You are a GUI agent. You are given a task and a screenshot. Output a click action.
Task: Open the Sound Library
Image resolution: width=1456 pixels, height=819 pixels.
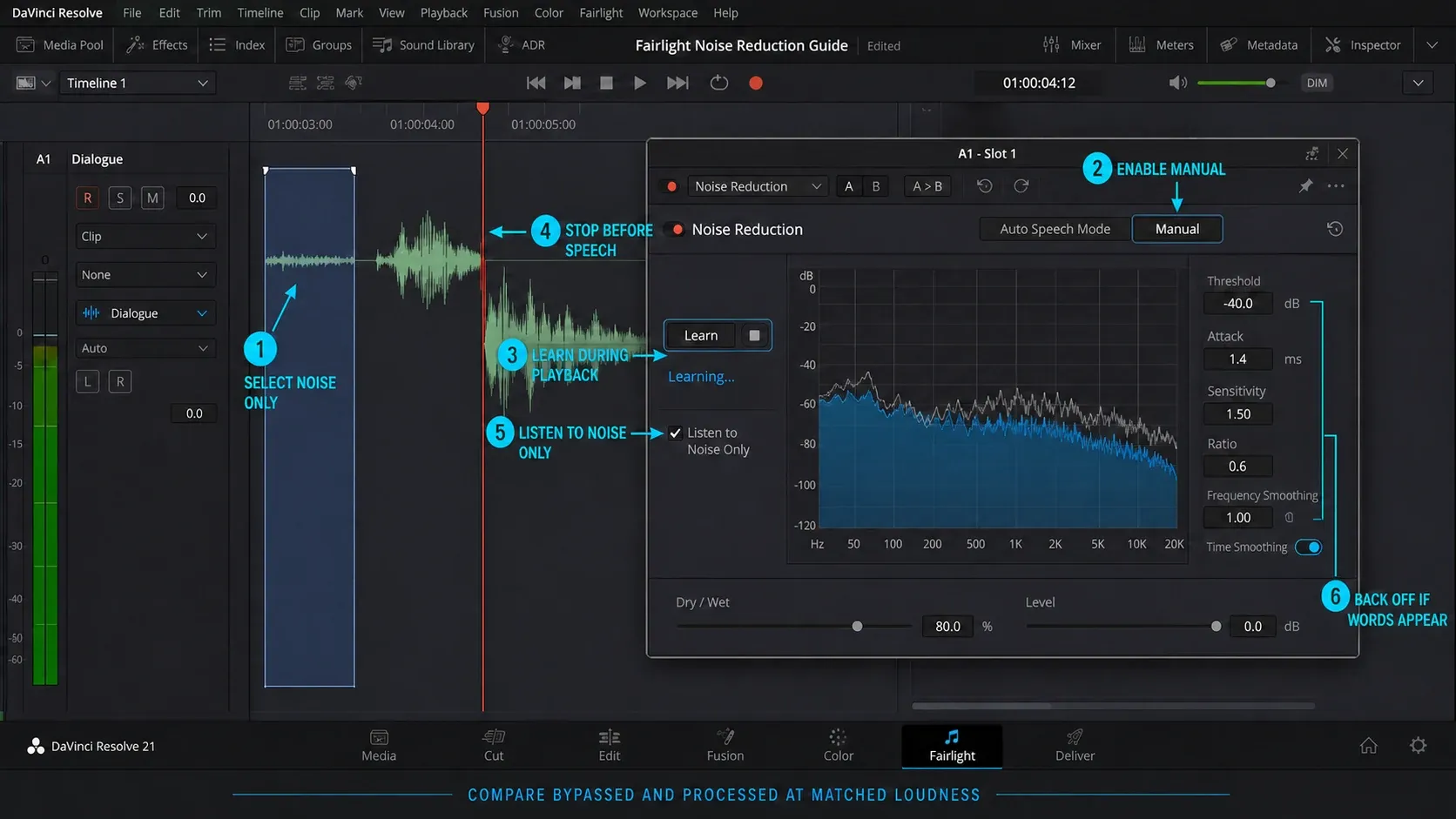[423, 44]
